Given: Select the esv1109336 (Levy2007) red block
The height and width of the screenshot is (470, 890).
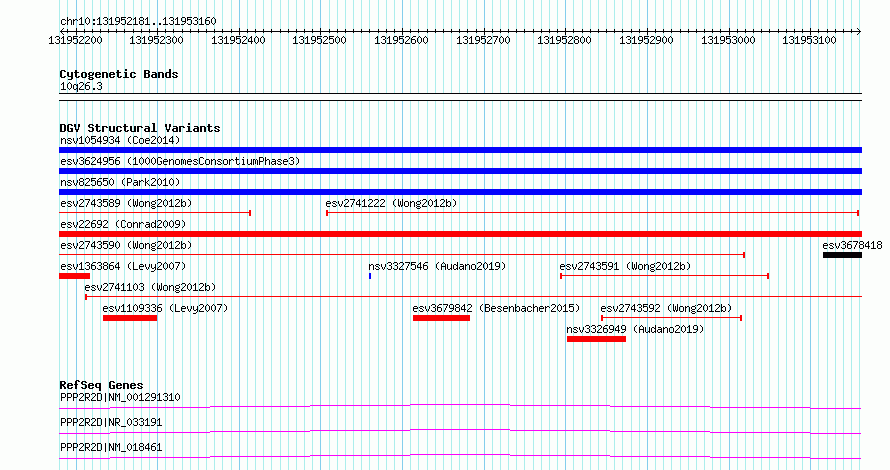Looking at the screenshot, I should tap(130, 318).
